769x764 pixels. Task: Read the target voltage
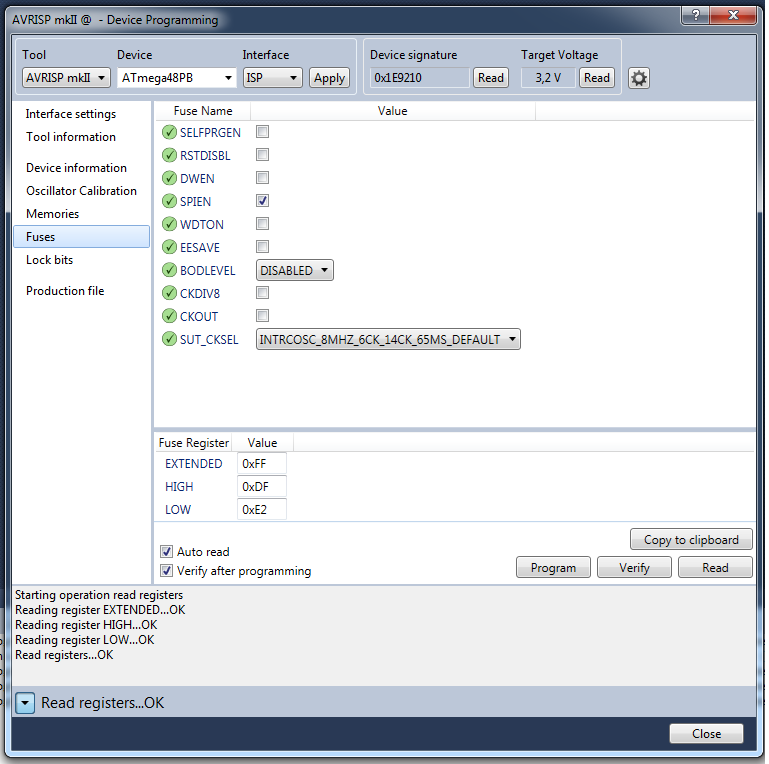pos(597,78)
